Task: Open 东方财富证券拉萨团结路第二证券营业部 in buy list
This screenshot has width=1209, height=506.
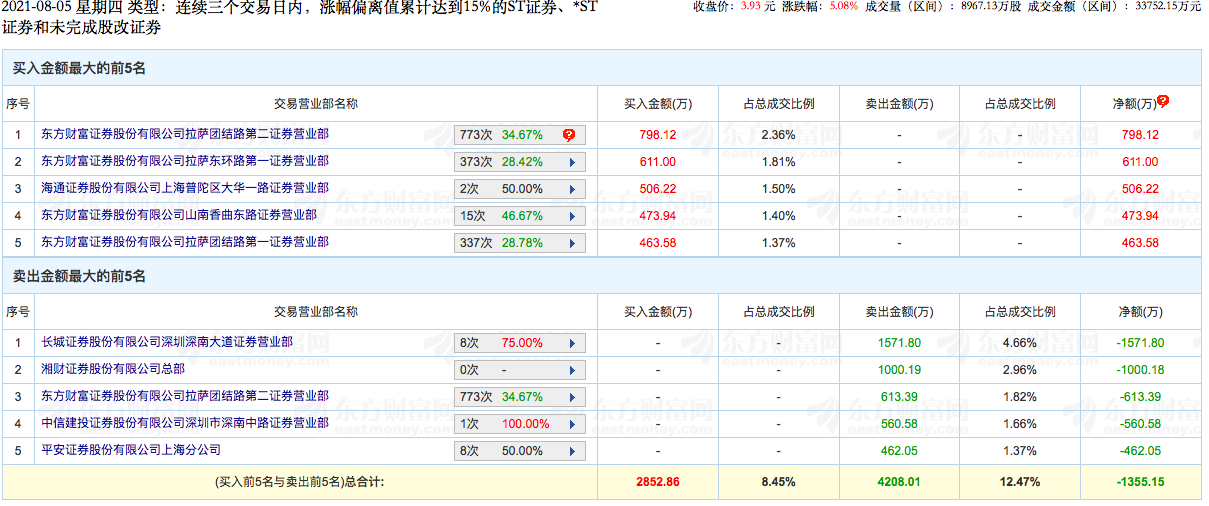Action: pyautogui.click(x=185, y=134)
